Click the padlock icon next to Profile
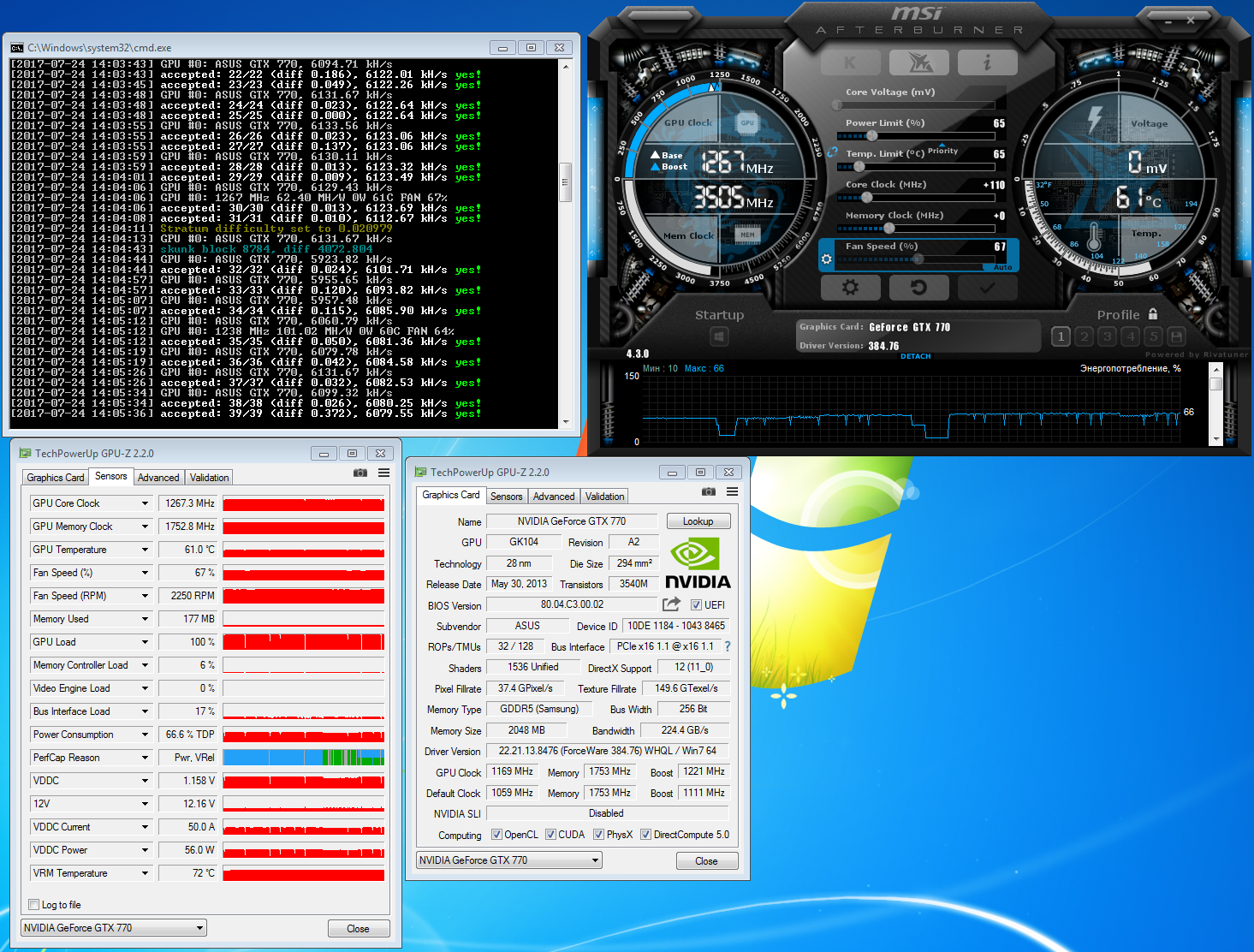This screenshot has width=1254, height=952. (x=1153, y=314)
